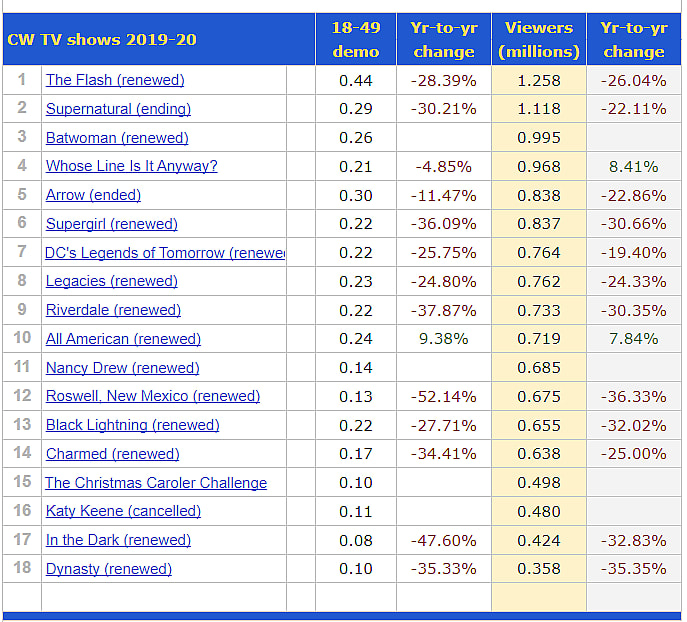
Task: Follow the Roswell, New Mexico link
Action: 152,396
